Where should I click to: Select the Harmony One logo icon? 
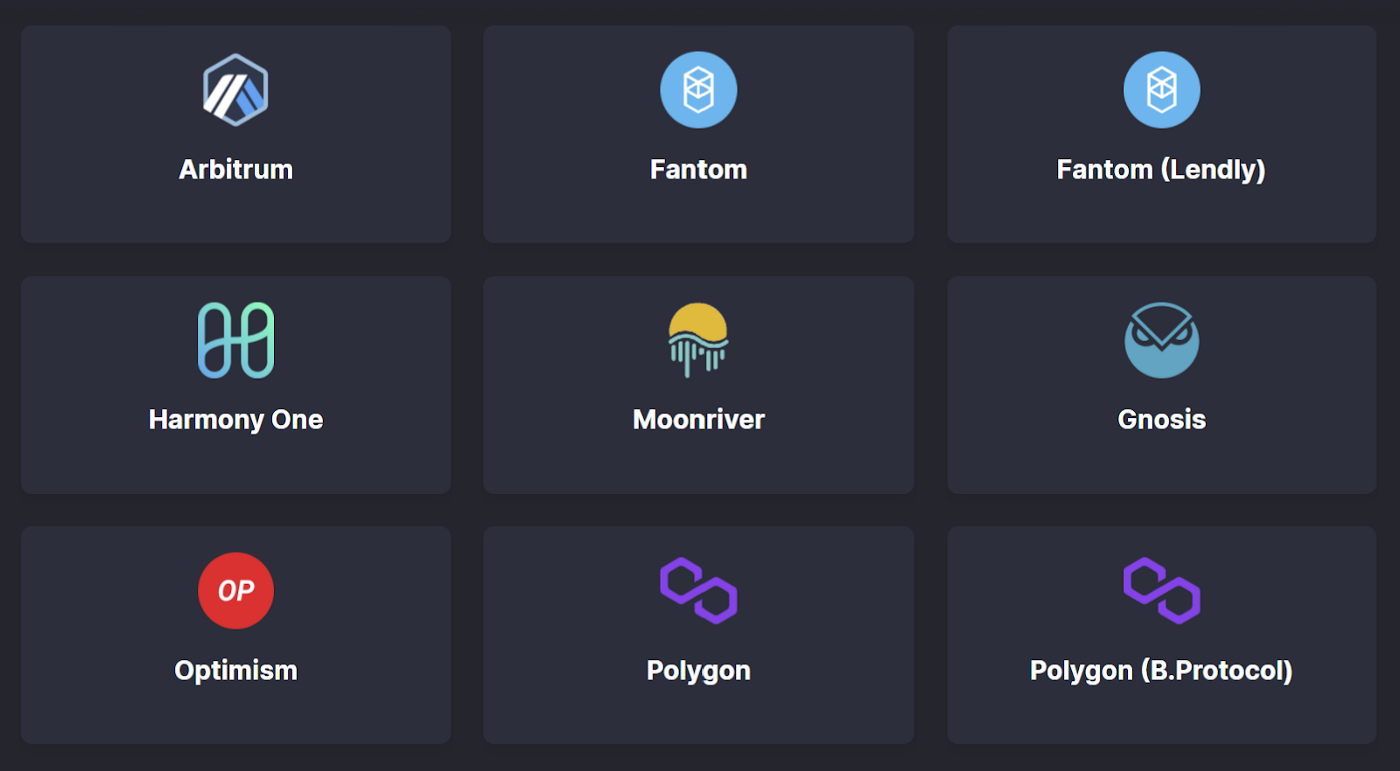point(236,340)
